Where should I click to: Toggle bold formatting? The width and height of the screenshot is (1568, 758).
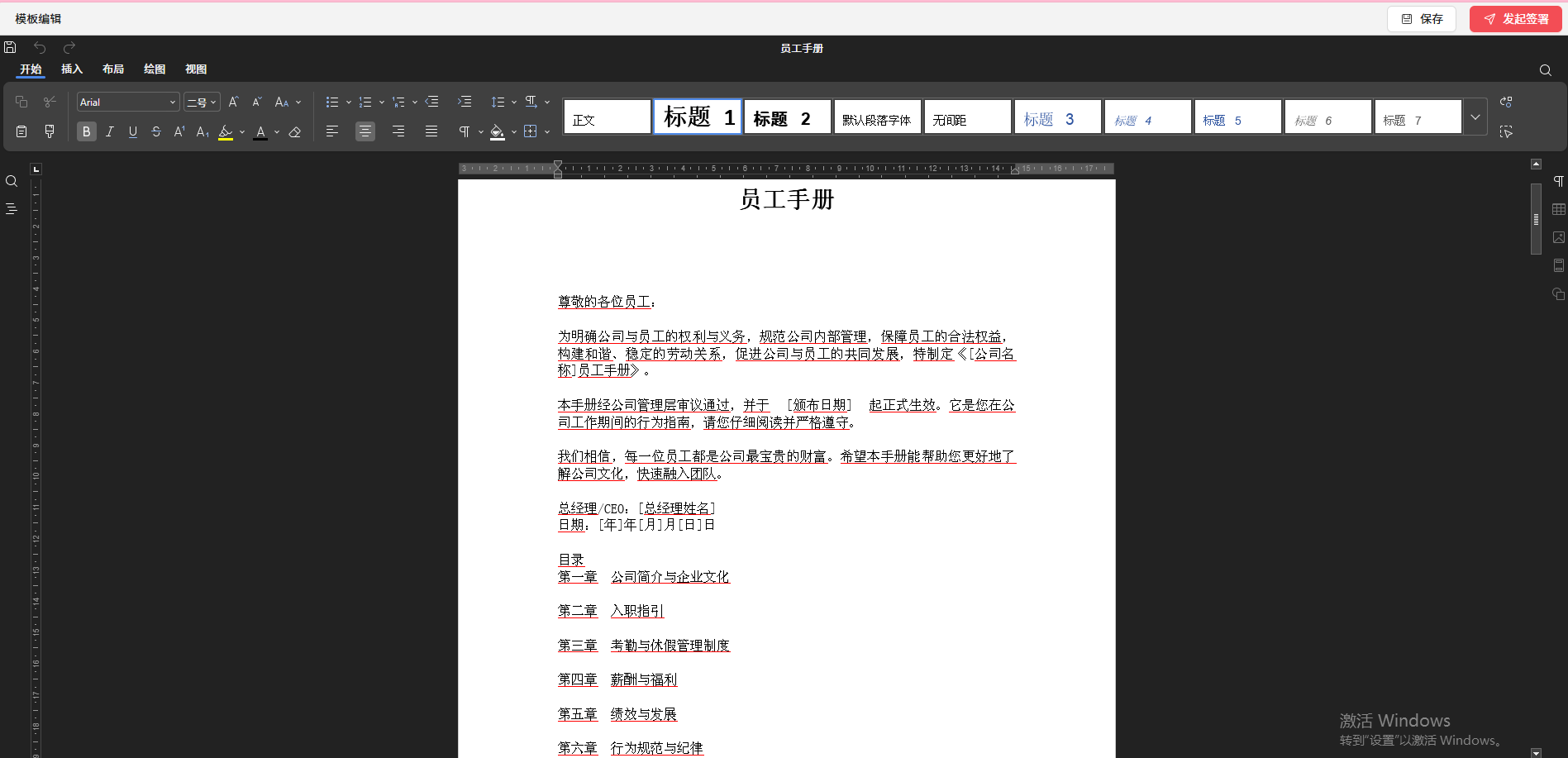(86, 131)
